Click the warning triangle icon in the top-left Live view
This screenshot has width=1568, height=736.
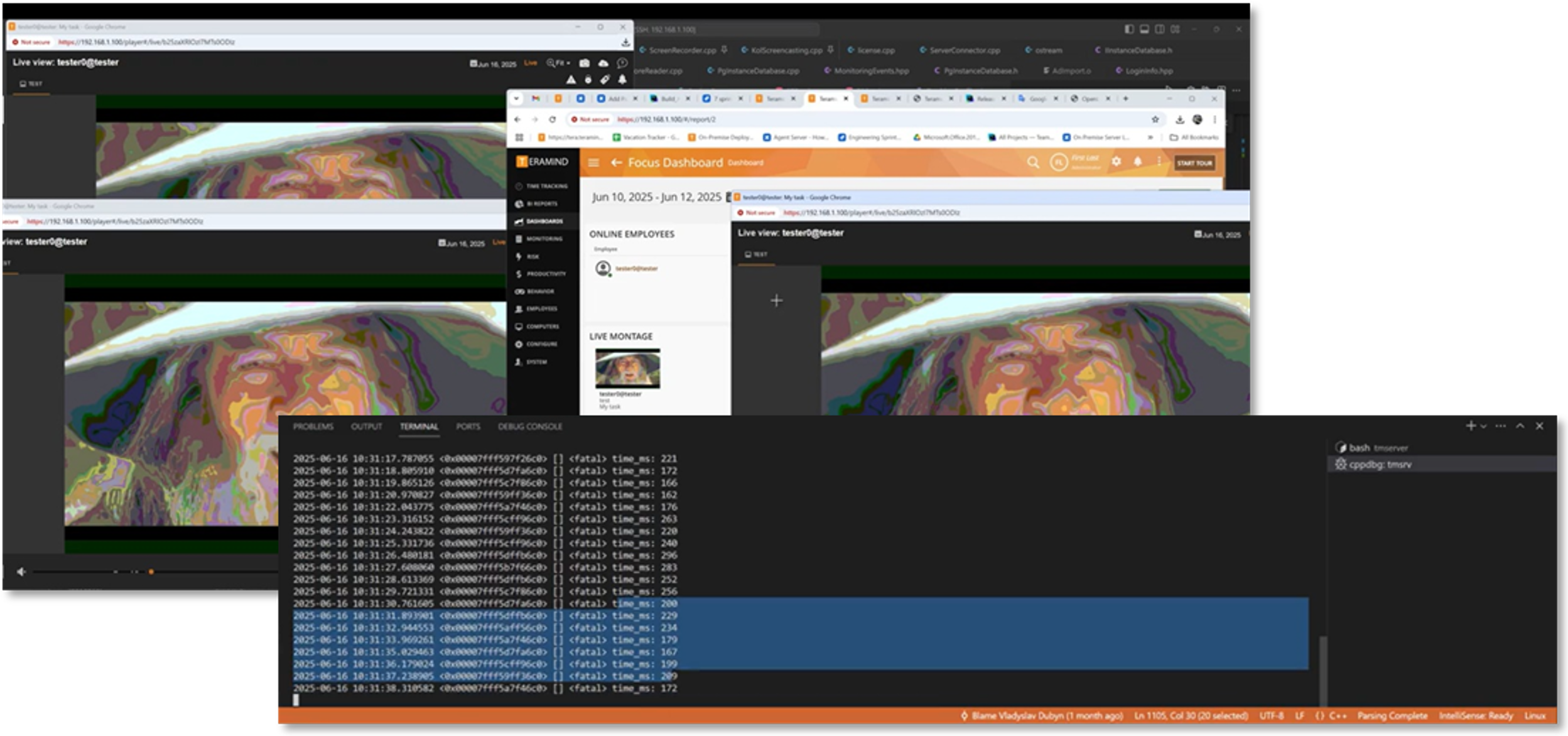click(x=570, y=80)
